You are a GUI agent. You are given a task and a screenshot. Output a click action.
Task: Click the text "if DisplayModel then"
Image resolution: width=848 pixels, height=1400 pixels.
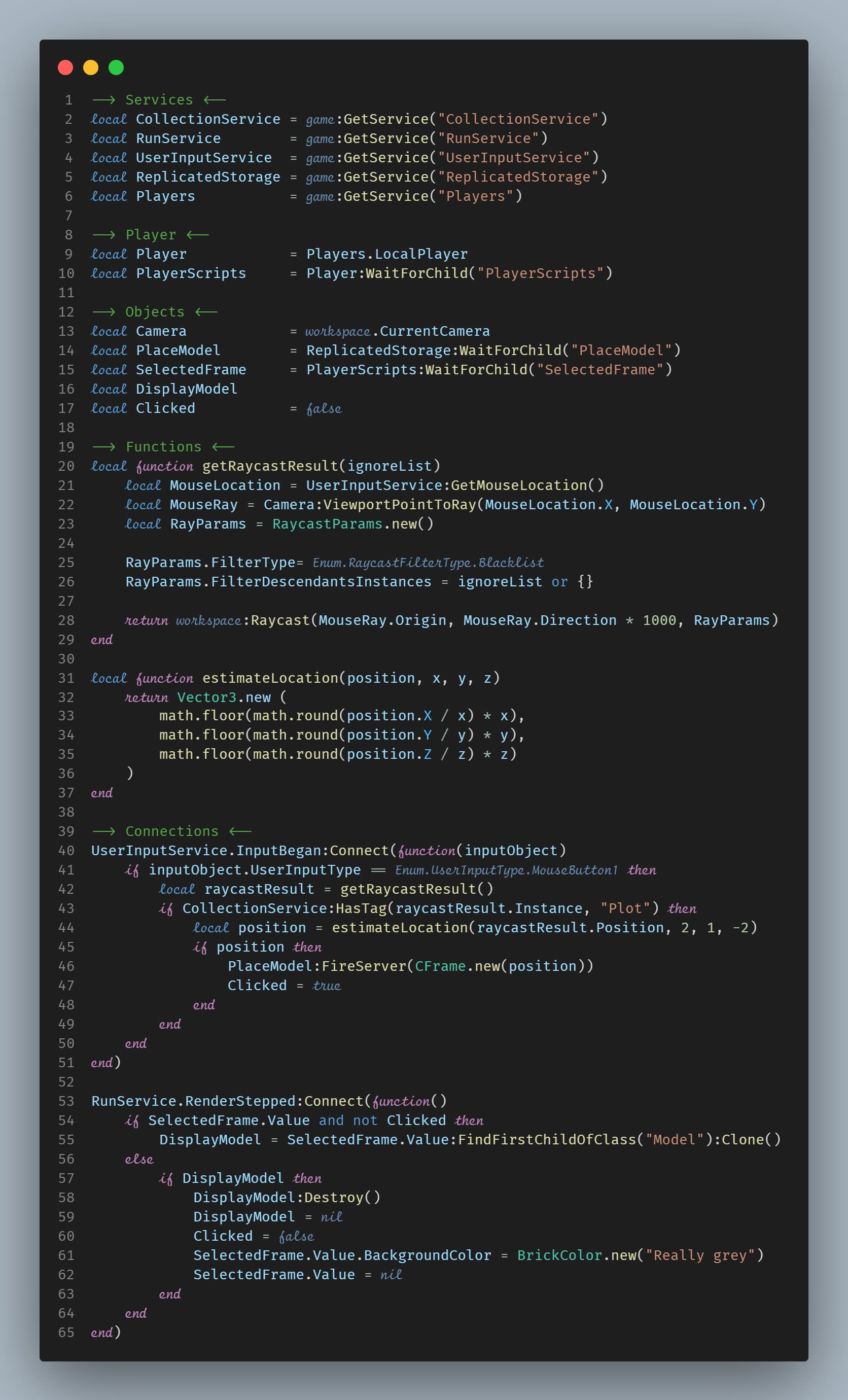[240, 1179]
